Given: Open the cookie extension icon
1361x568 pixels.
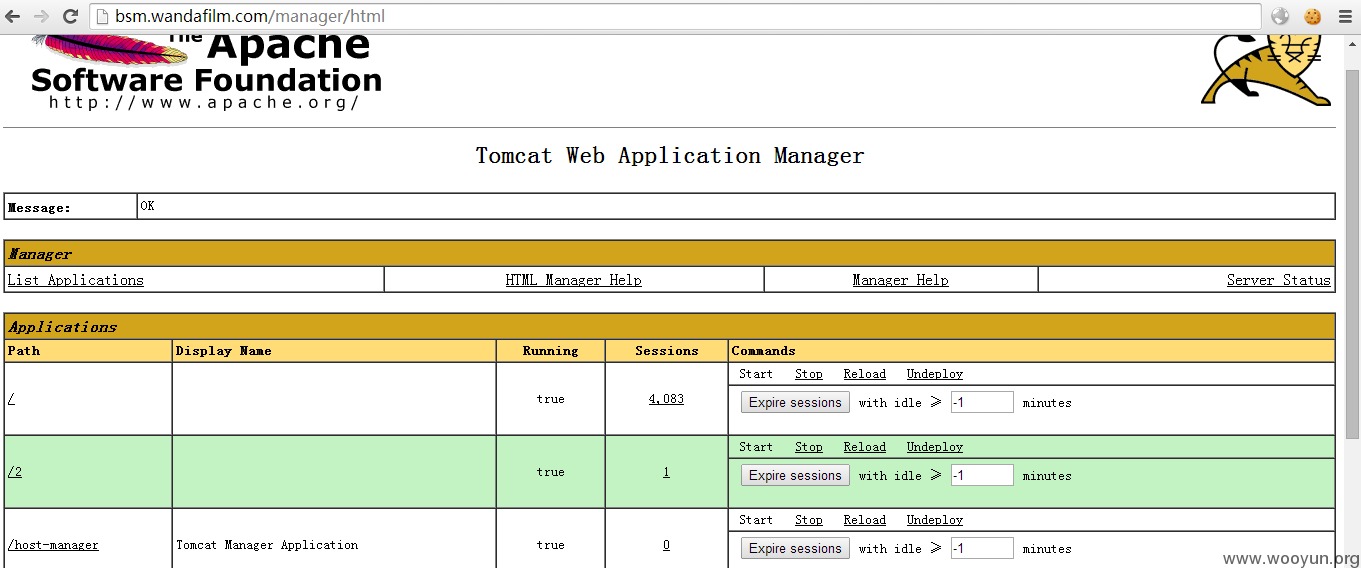Looking at the screenshot, I should [x=1312, y=16].
